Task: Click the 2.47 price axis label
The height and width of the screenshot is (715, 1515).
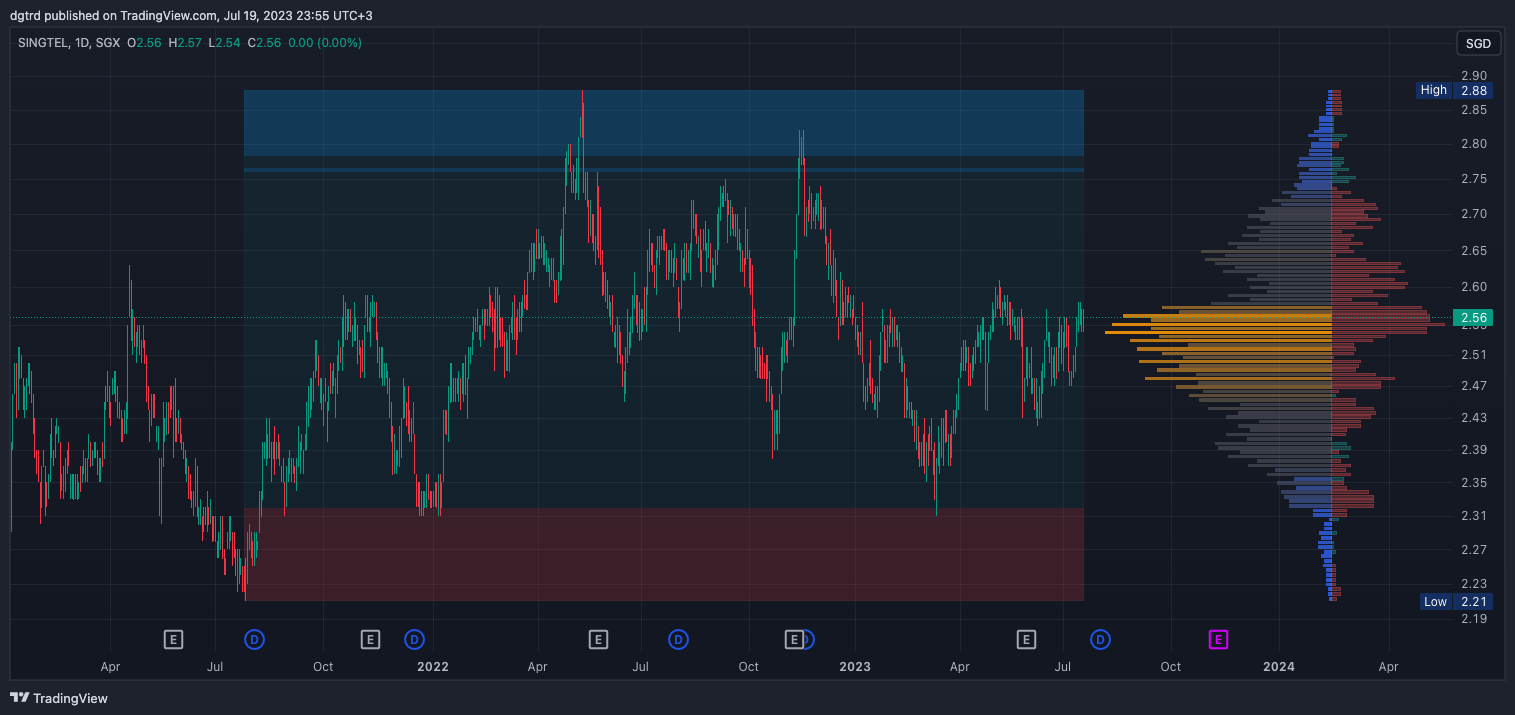Action: (x=1474, y=385)
